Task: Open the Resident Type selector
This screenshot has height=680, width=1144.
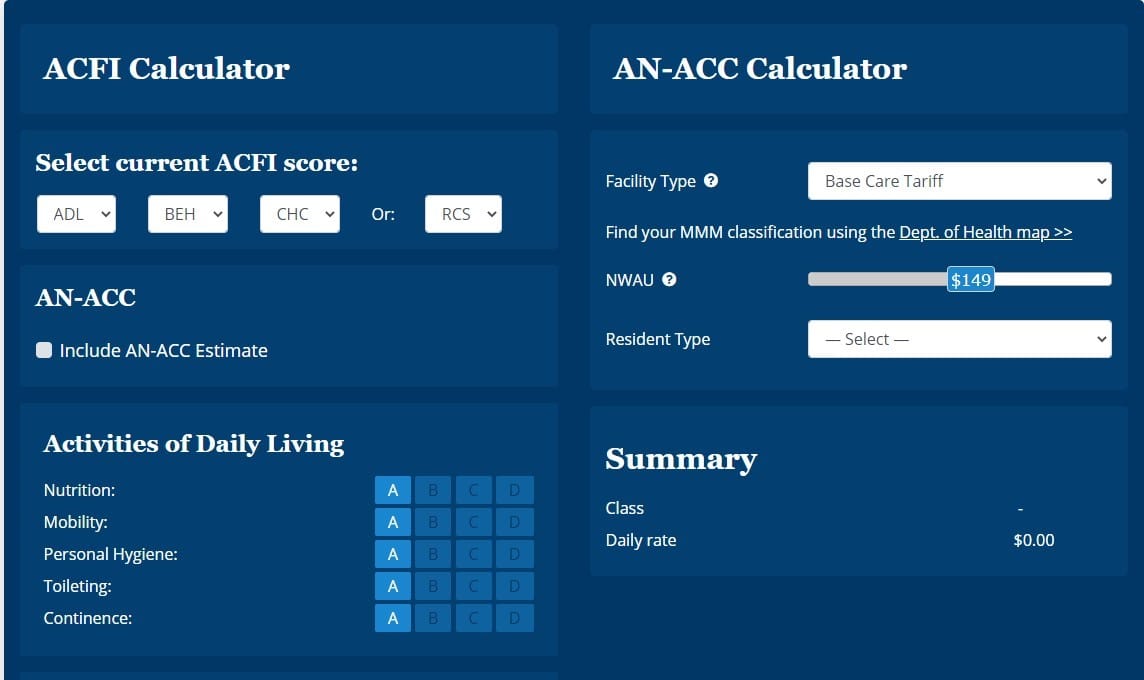Action: [958, 338]
